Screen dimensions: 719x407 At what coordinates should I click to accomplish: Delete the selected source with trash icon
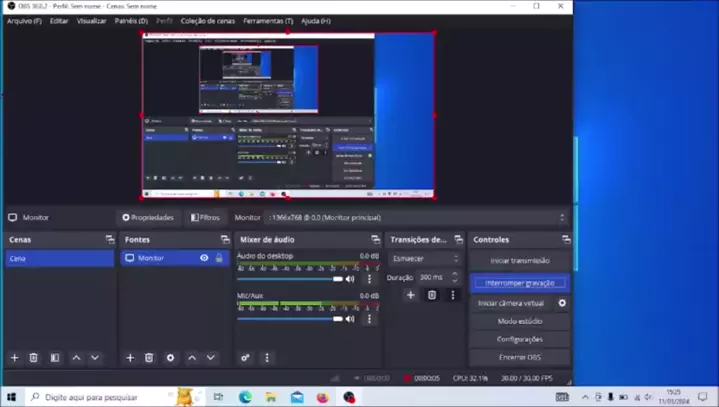coord(149,358)
